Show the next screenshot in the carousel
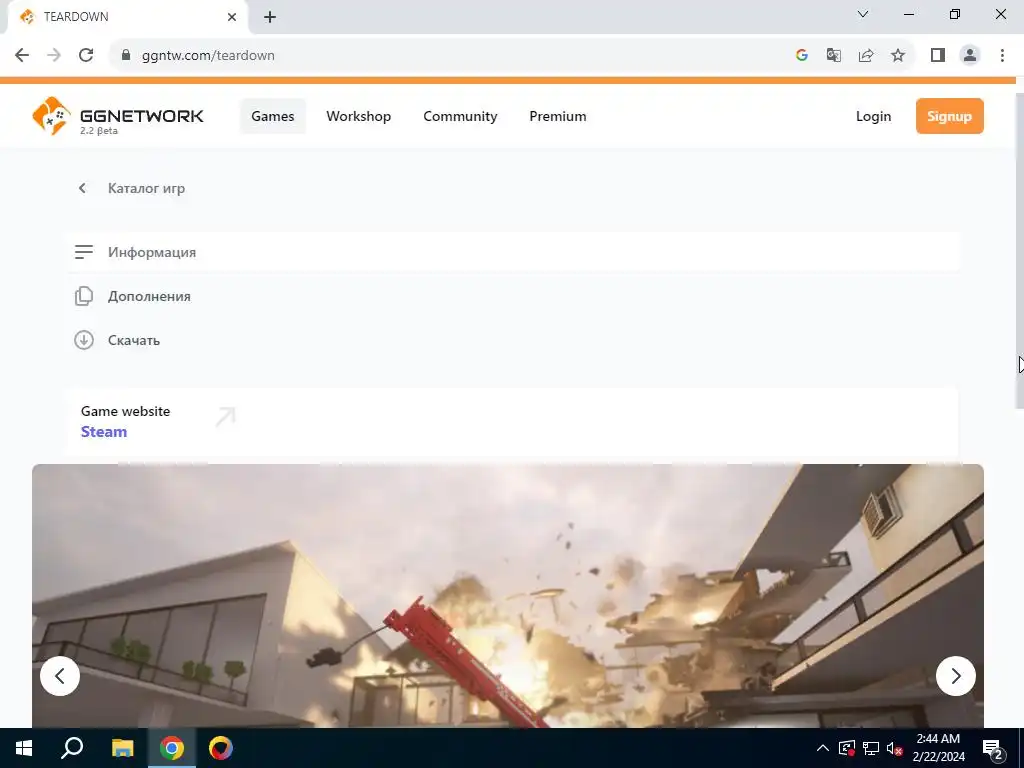The height and width of the screenshot is (768, 1024). coord(955,676)
